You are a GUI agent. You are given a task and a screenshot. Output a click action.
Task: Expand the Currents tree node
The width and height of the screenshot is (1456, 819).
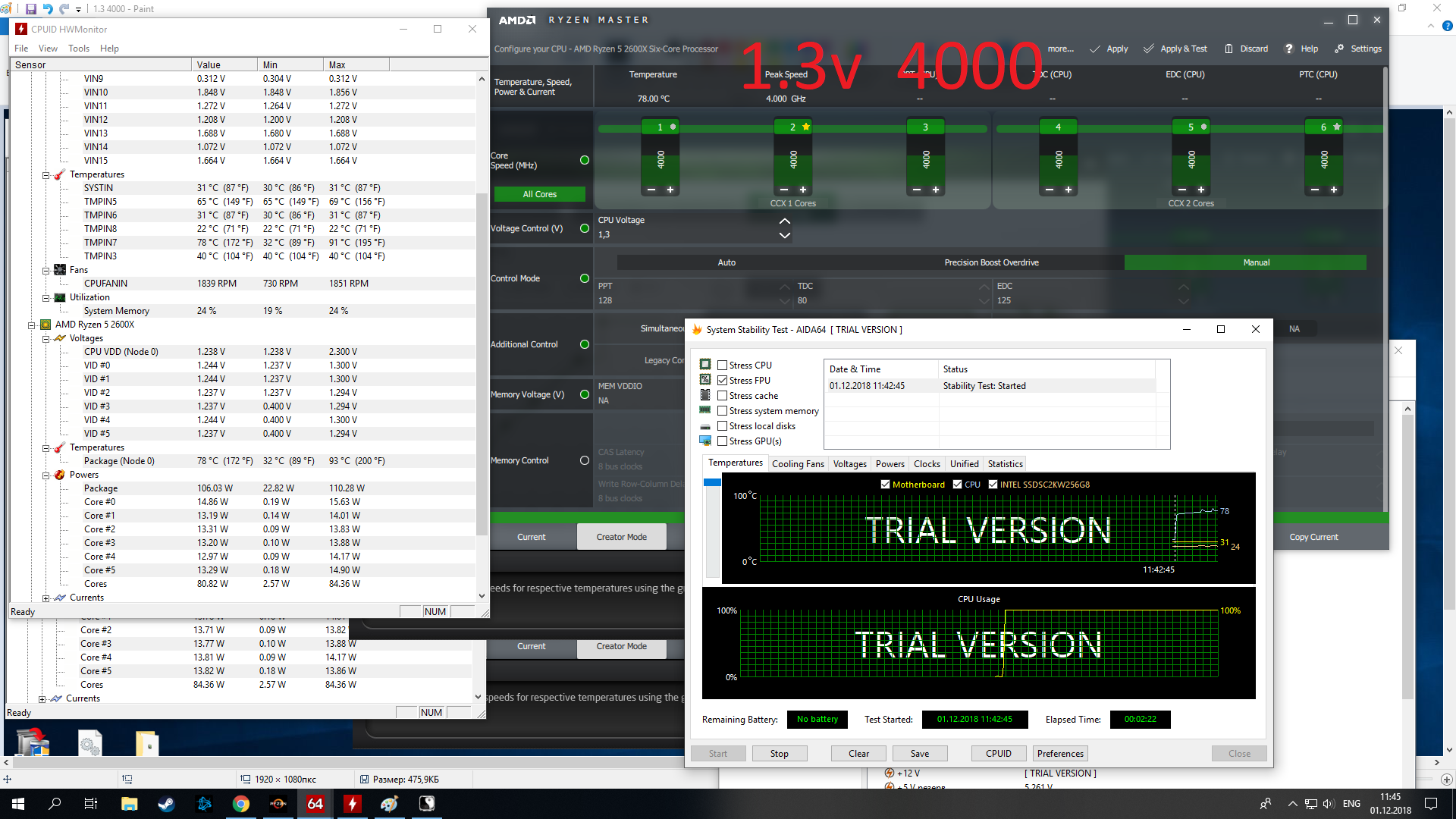tap(46, 598)
